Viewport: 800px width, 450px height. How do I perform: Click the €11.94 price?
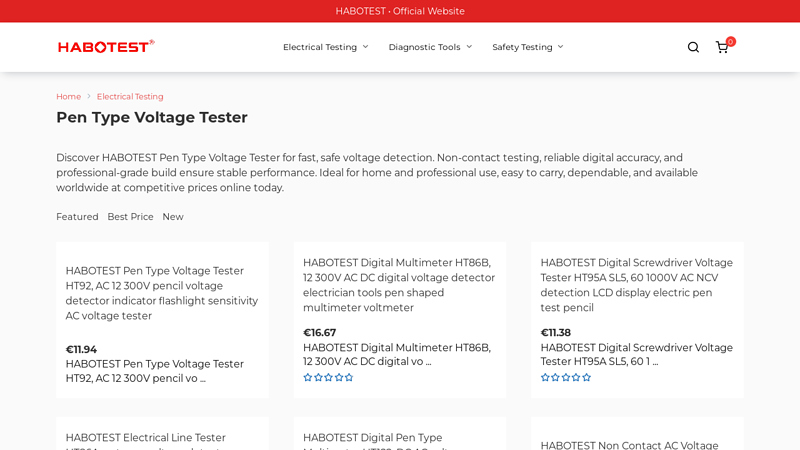[81, 349]
